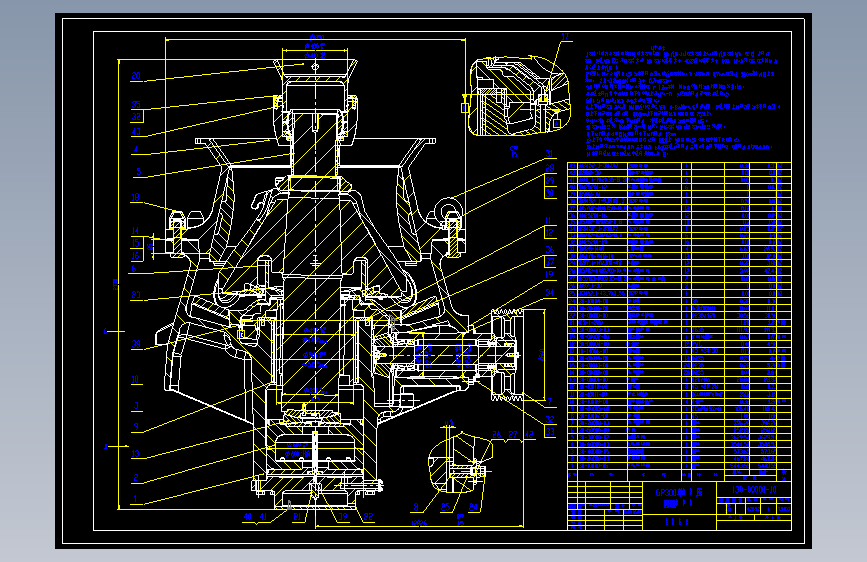This screenshot has width=867, height=562.
Task: Select part callout number 1
Action: pos(135,498)
